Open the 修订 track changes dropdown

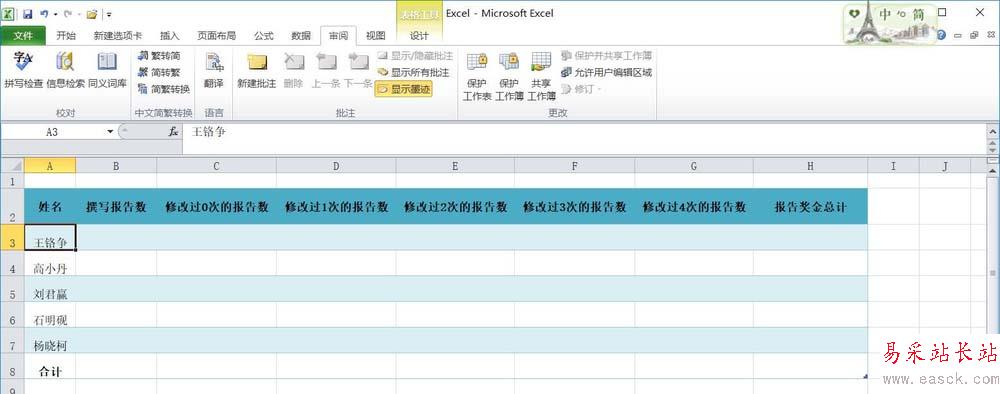pyautogui.click(x=582, y=89)
